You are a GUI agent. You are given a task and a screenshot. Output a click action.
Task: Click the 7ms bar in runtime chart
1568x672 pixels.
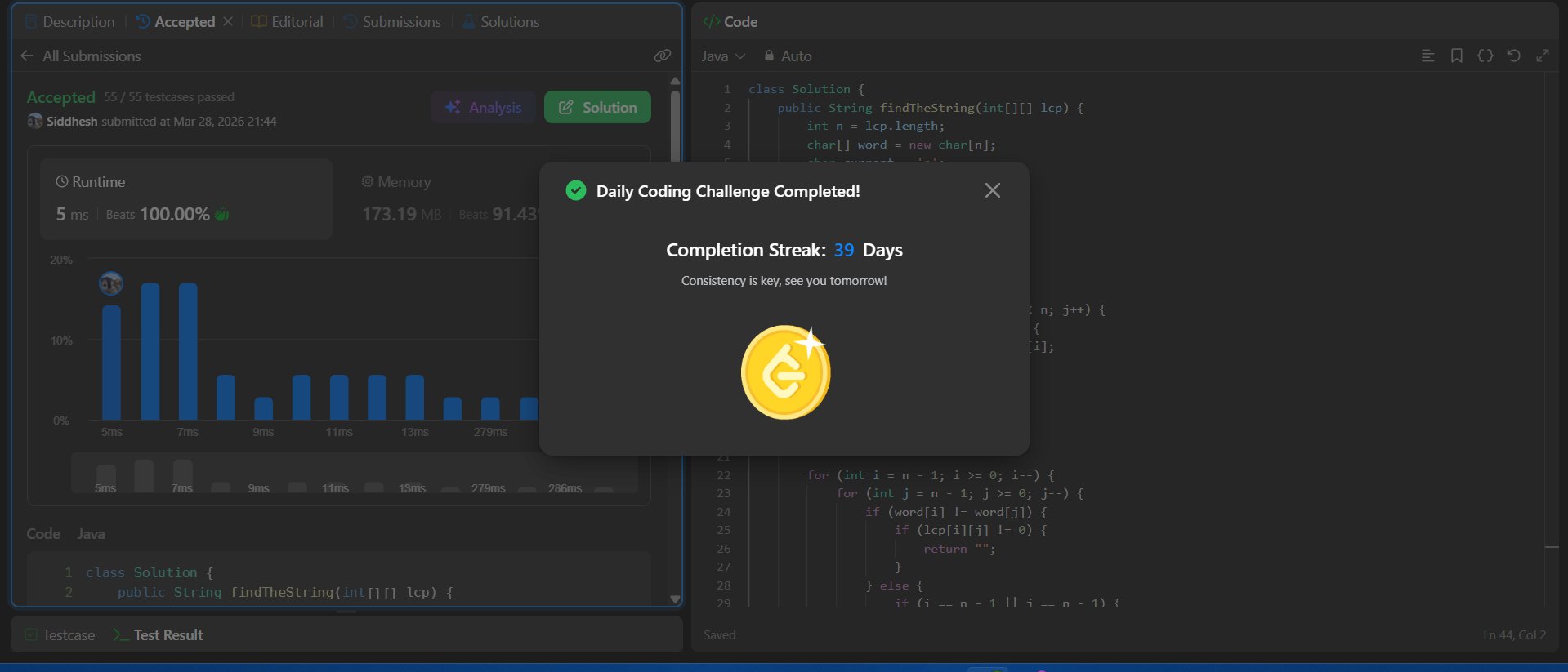click(x=188, y=351)
